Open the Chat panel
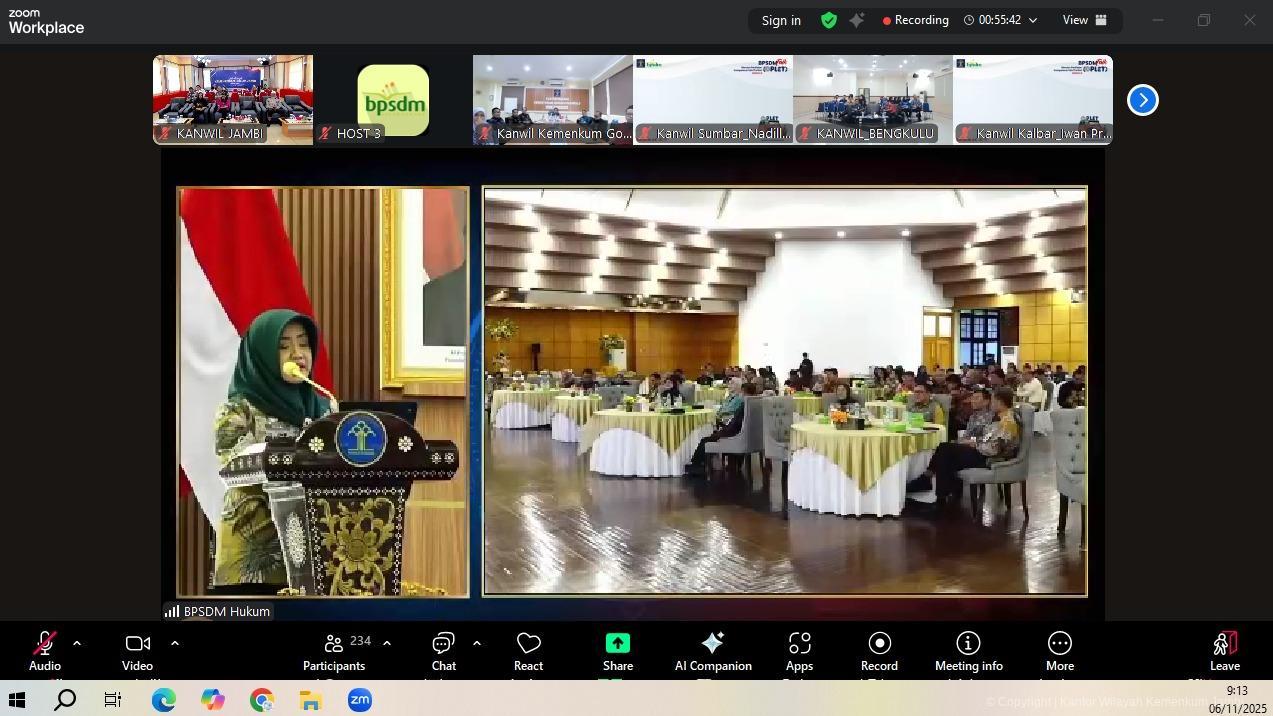The image size is (1273, 716). [x=443, y=651]
